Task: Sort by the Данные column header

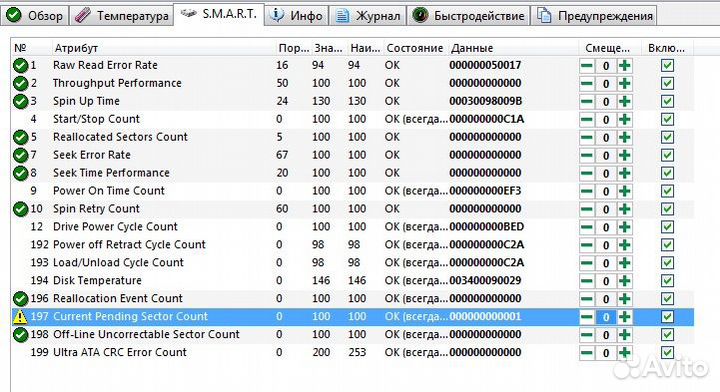Action: [513, 48]
